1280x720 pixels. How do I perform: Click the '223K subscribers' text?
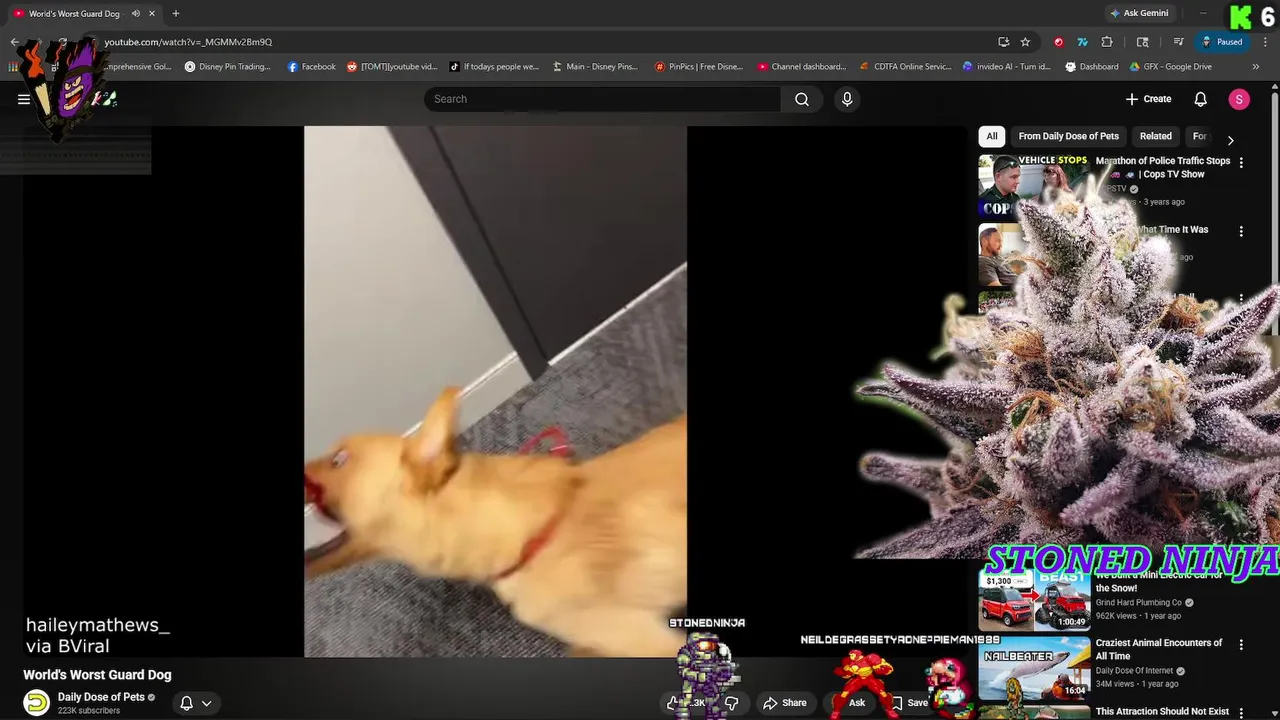89,711
